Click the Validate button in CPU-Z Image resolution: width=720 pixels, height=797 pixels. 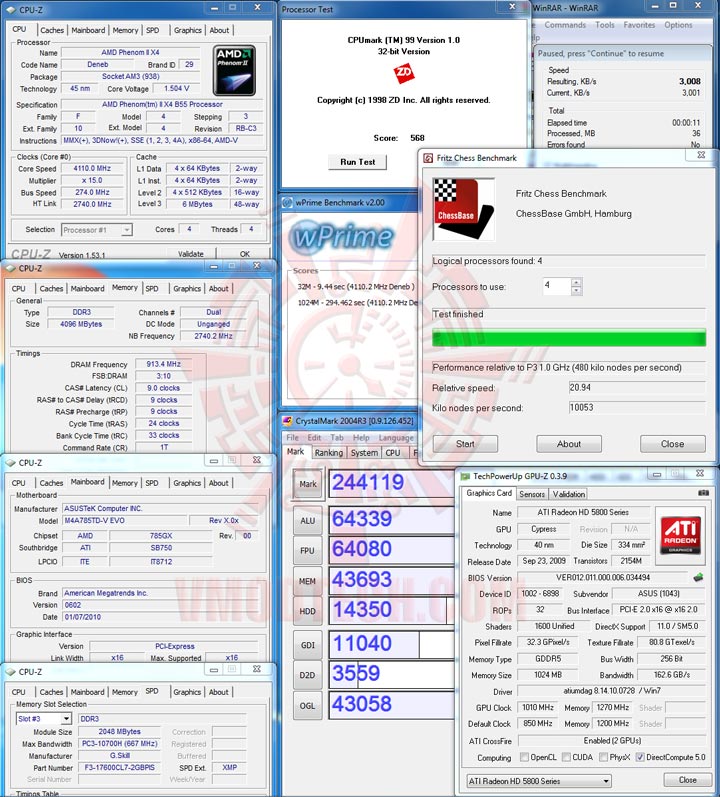[191, 254]
